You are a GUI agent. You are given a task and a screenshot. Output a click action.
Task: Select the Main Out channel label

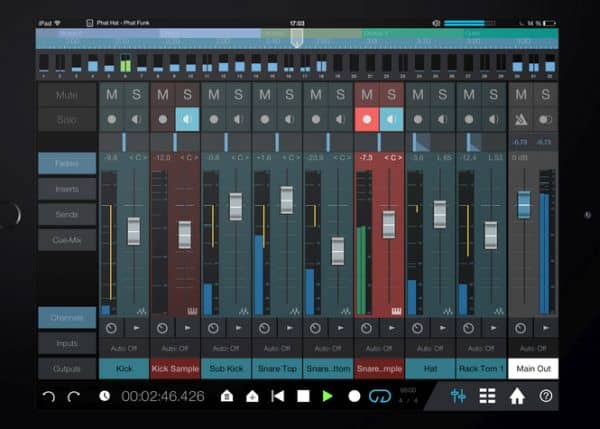(533, 369)
